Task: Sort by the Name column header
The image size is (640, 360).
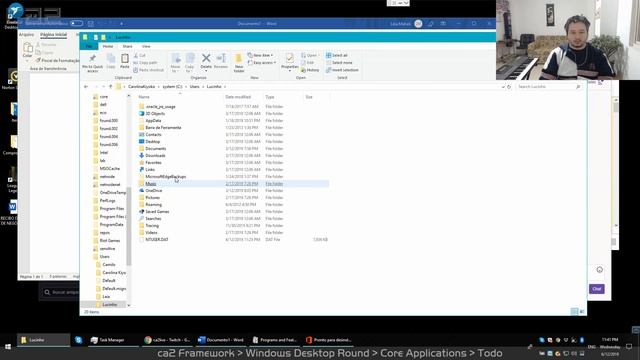Action: tap(144, 97)
